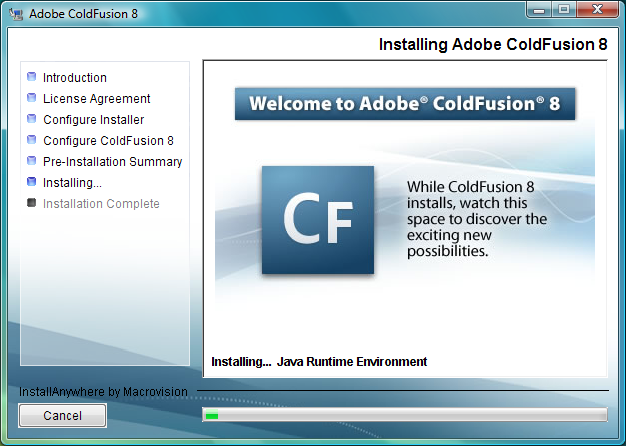
Task: Click the bullet icon beside Installing... step
Action: tap(31, 182)
